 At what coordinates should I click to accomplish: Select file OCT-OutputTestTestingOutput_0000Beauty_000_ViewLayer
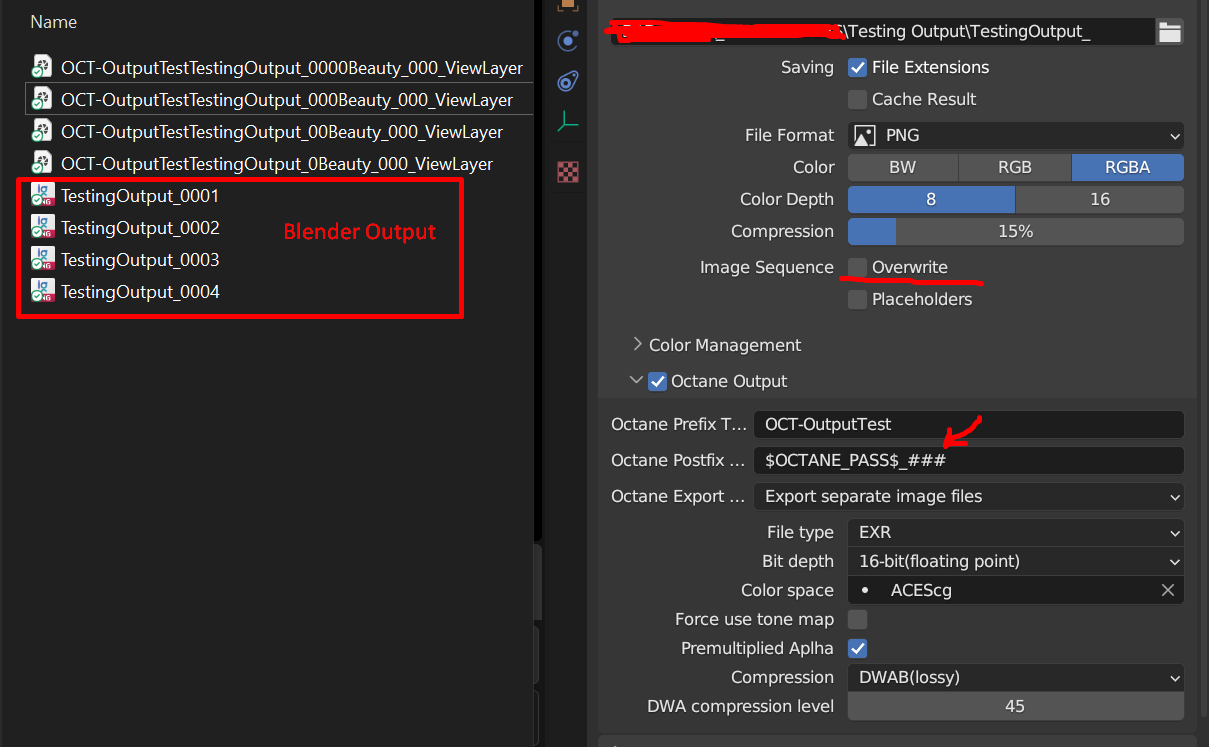(292, 68)
